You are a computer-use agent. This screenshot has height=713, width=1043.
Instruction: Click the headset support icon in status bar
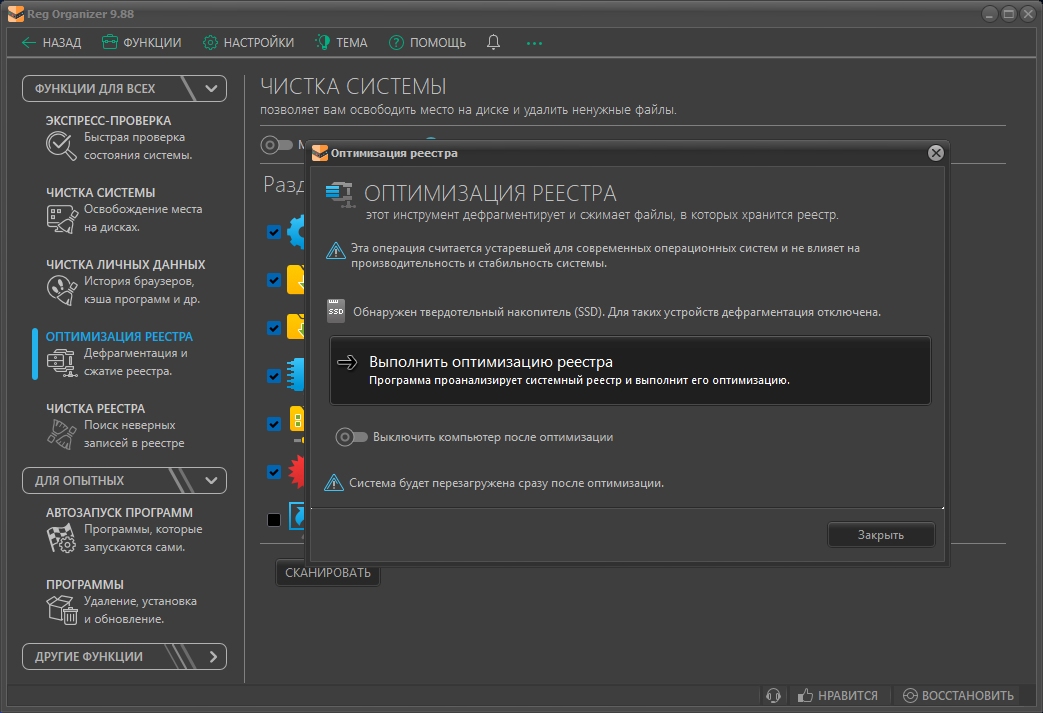(x=773, y=695)
